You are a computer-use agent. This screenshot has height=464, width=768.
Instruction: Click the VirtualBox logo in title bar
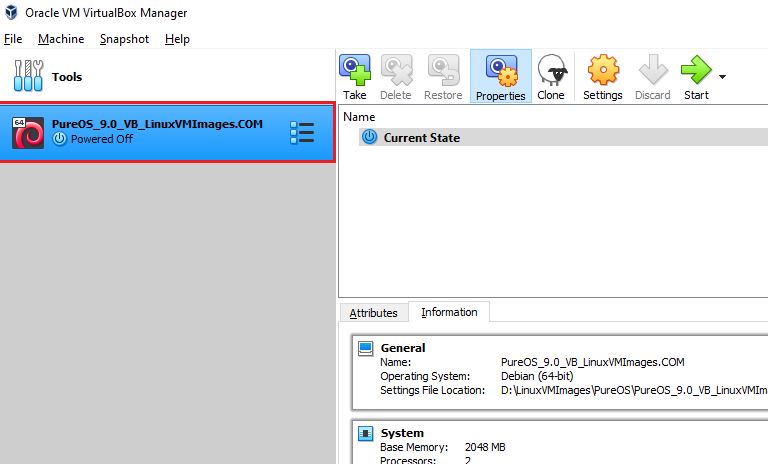tap(11, 12)
